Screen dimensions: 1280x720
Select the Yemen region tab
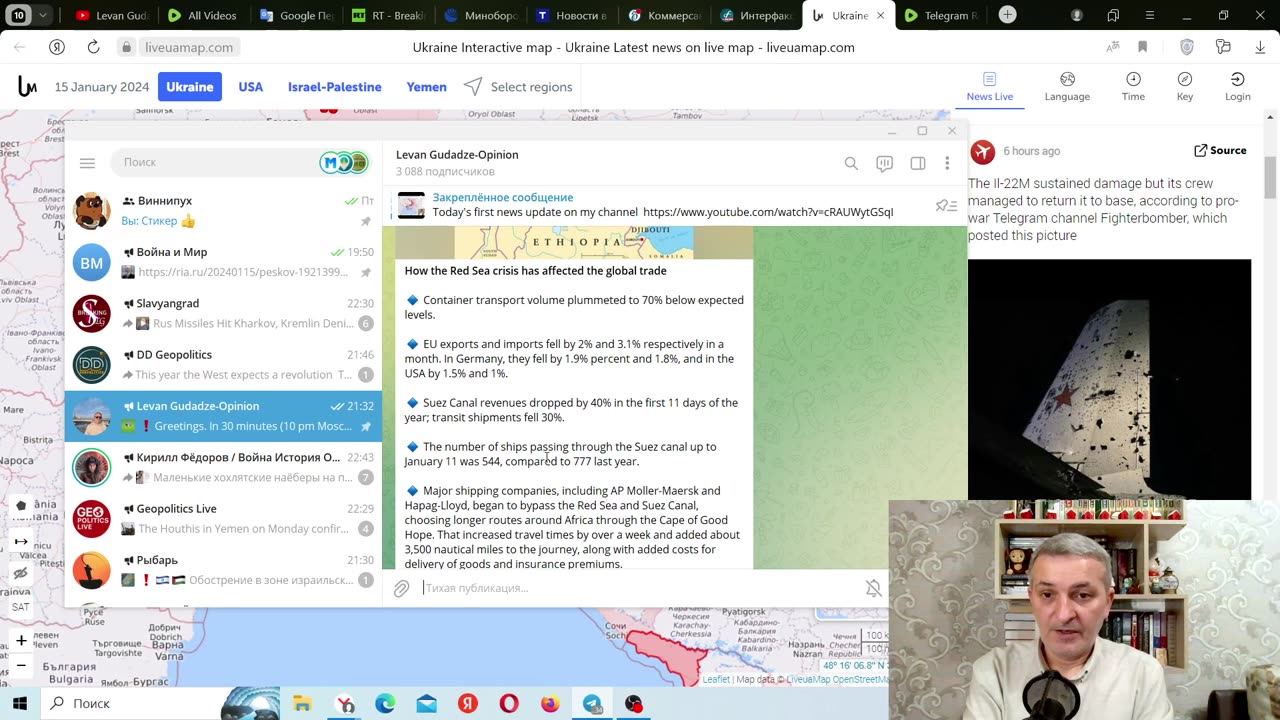[x=426, y=87]
